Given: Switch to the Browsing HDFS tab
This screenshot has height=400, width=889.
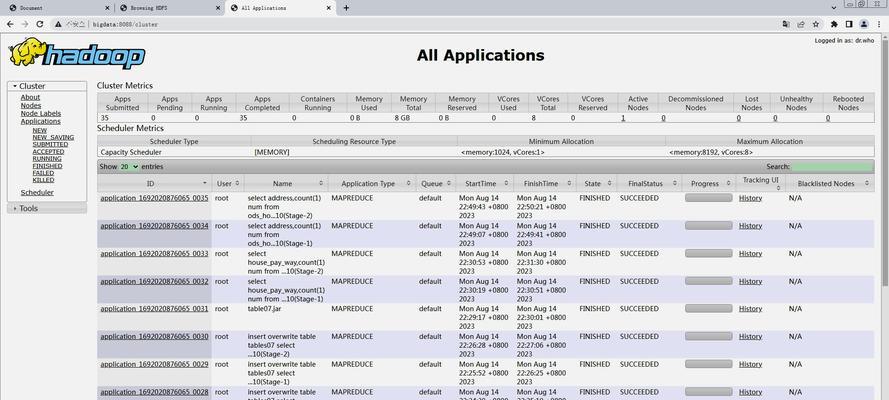Looking at the screenshot, I should click(170, 8).
